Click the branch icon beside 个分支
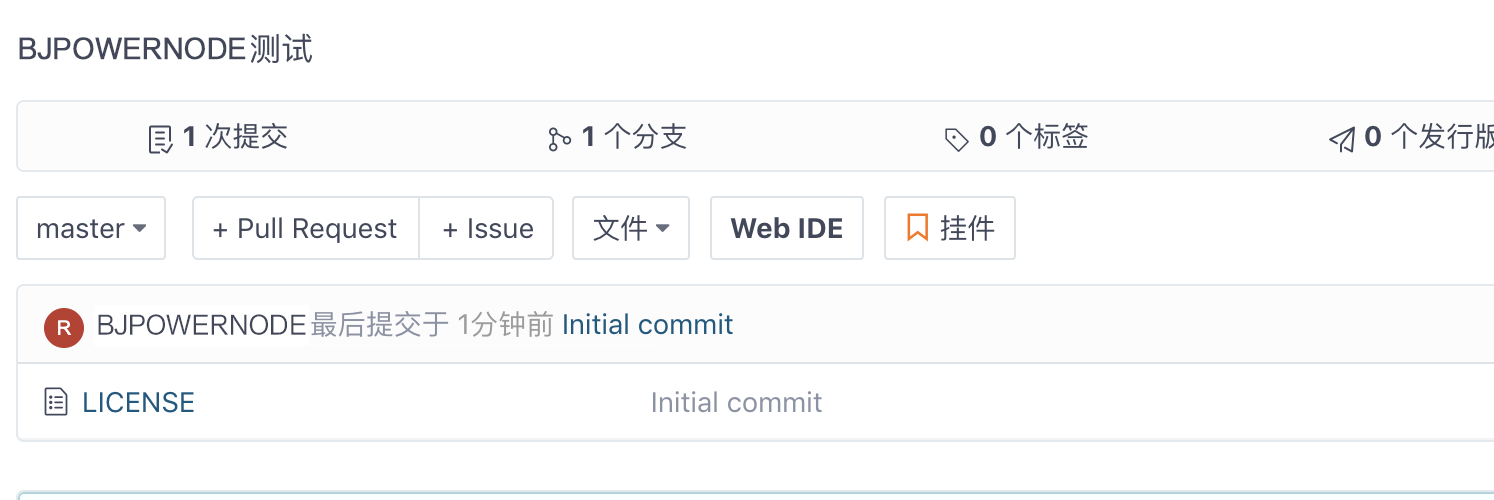1494x500 pixels. [x=559, y=139]
